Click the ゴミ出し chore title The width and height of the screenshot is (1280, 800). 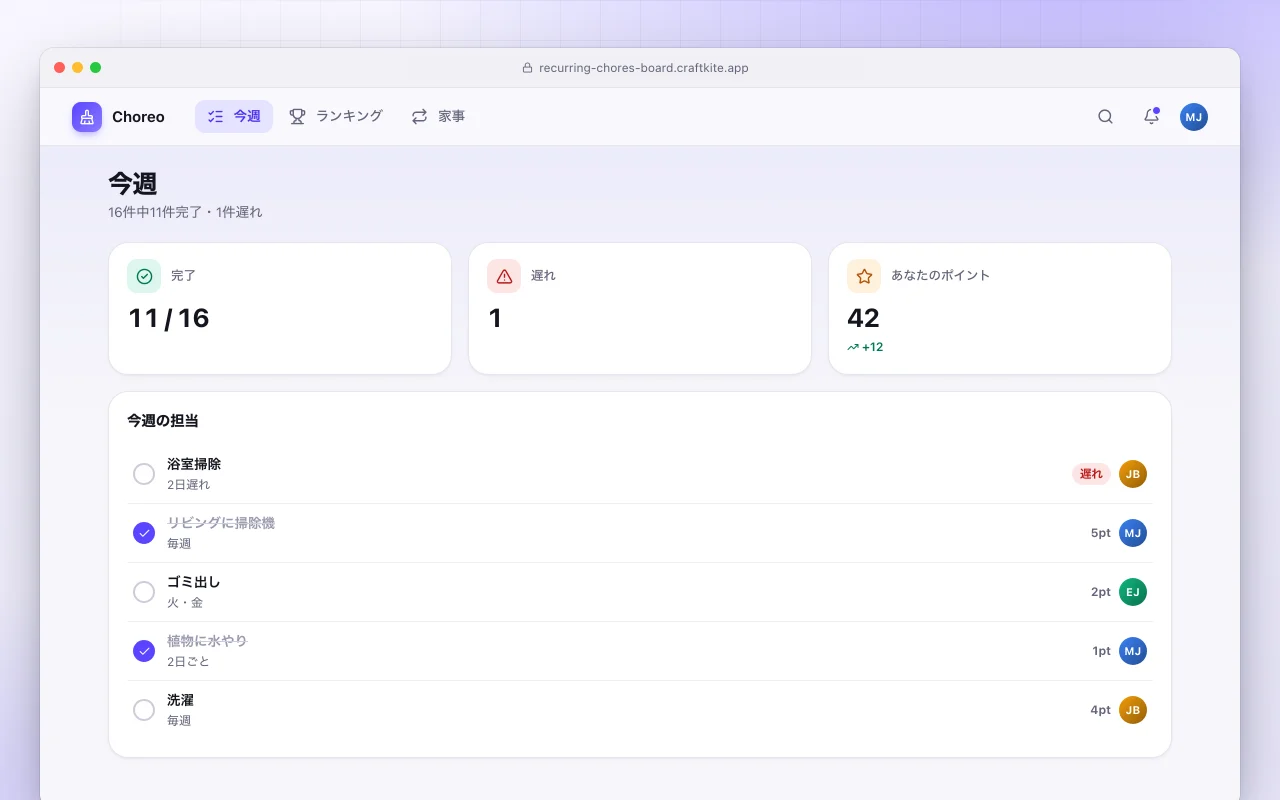(194, 583)
